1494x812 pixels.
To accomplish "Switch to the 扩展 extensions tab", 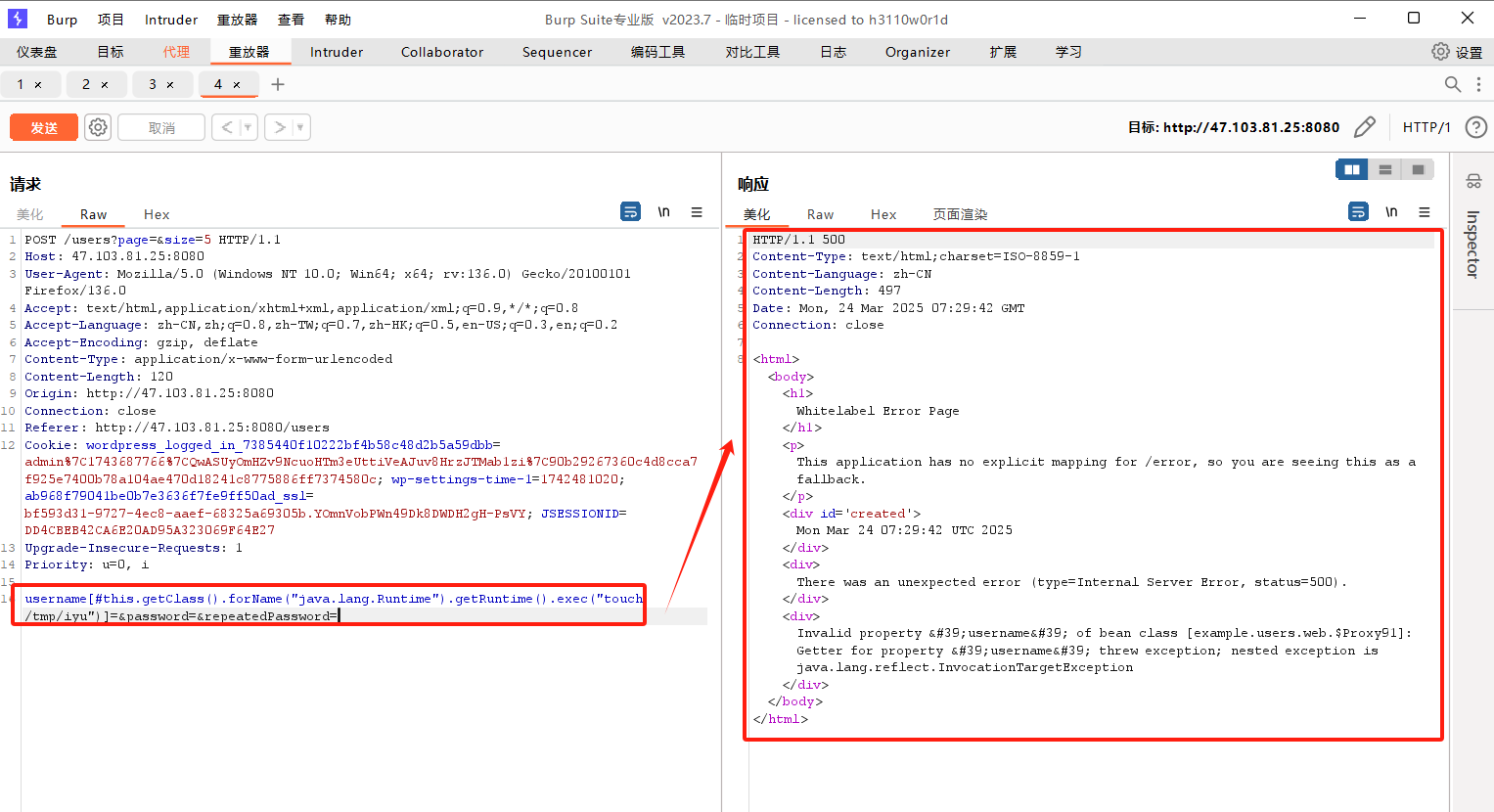I will coord(1003,52).
